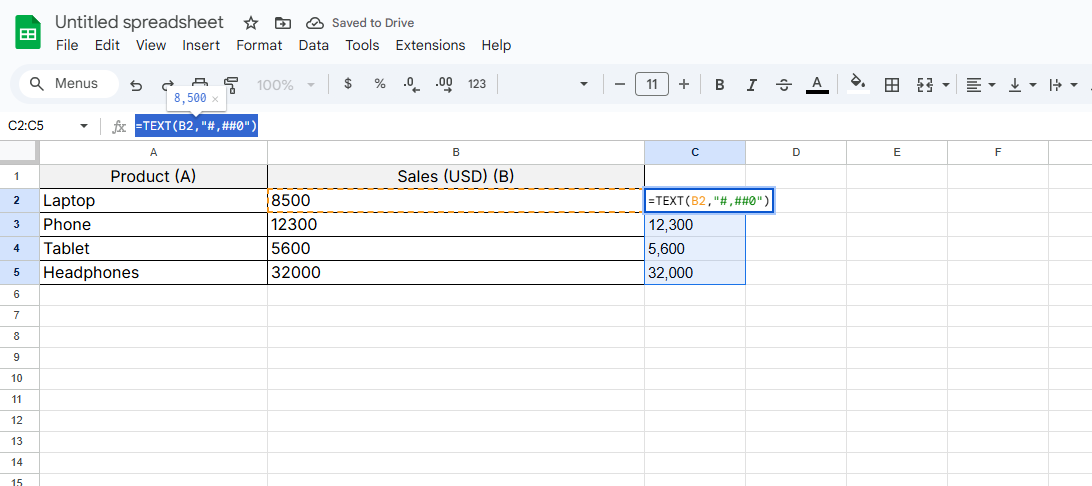1092x486 pixels.
Task: Open the Google Sheets home logo
Action: pyautogui.click(x=28, y=33)
